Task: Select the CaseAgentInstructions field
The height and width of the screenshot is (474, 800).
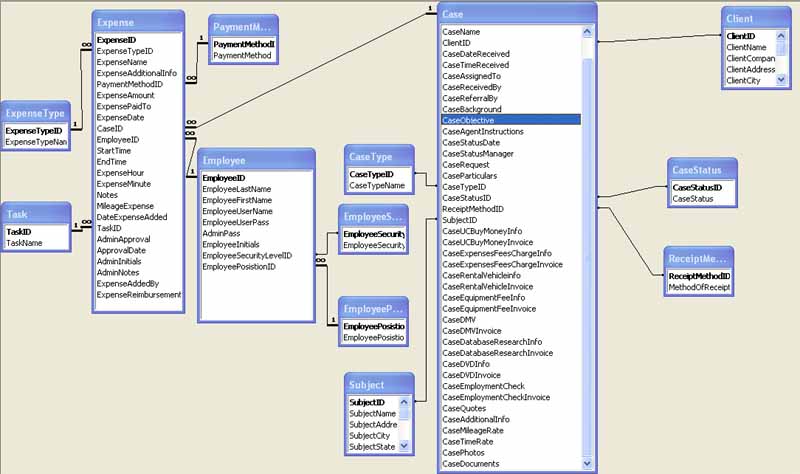Action: [x=483, y=131]
